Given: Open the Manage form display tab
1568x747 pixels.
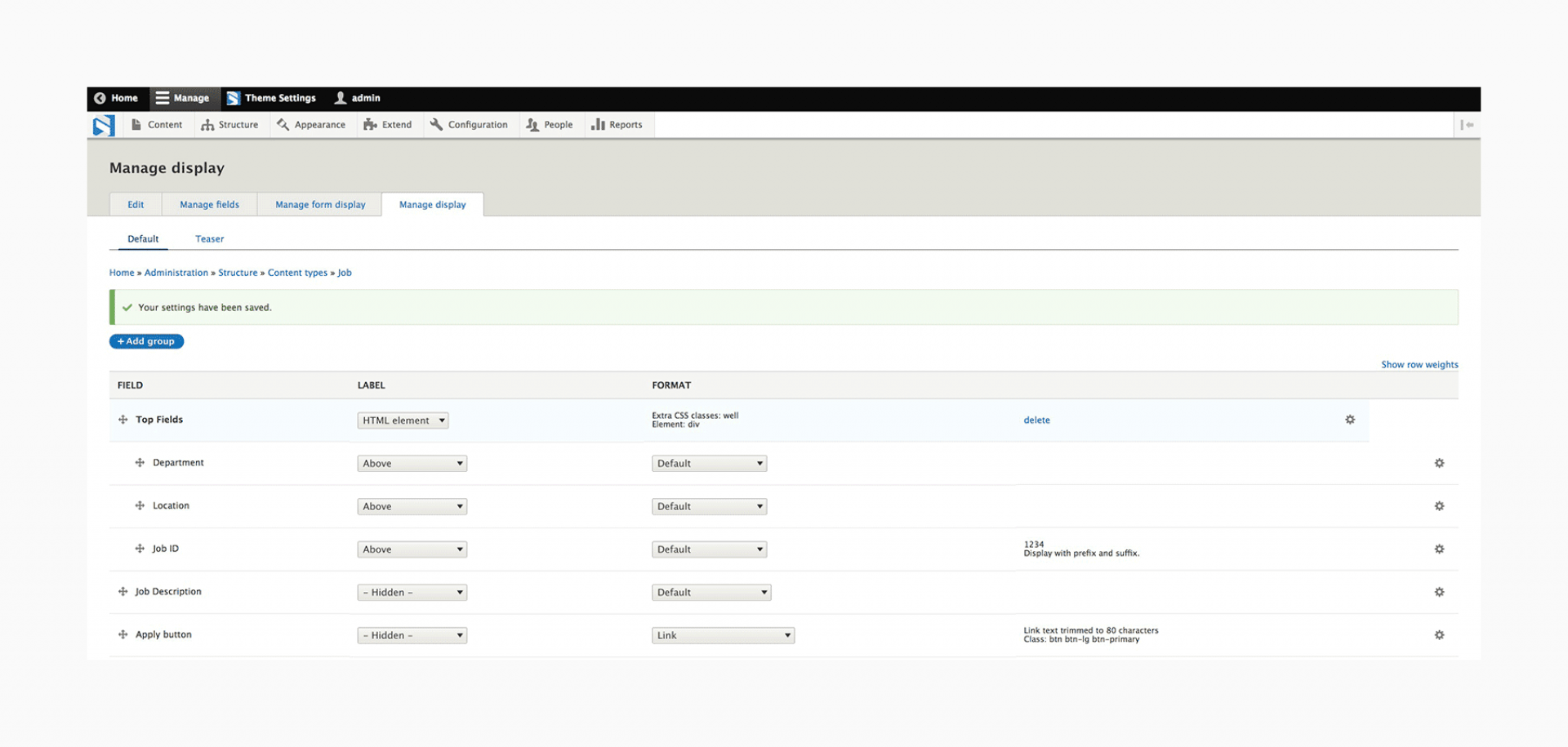Looking at the screenshot, I should point(319,204).
